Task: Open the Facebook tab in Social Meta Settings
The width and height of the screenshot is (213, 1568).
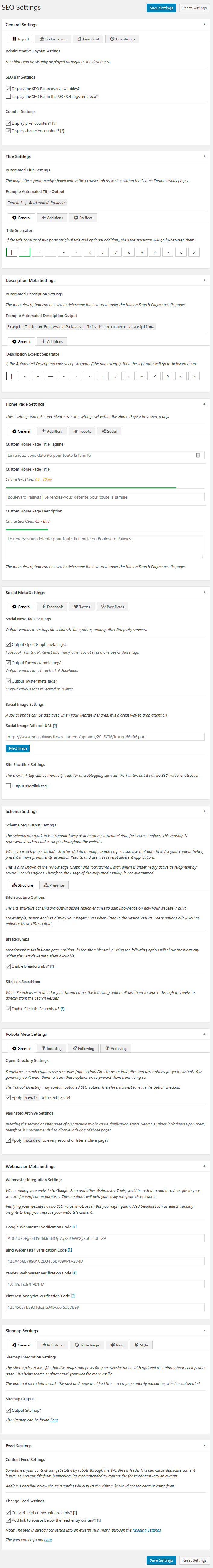Action: (52, 607)
